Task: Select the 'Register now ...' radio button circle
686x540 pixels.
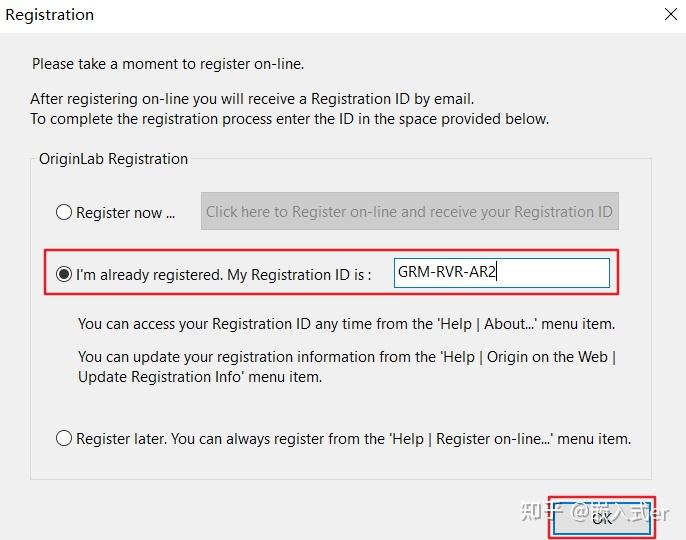Action: click(64, 212)
